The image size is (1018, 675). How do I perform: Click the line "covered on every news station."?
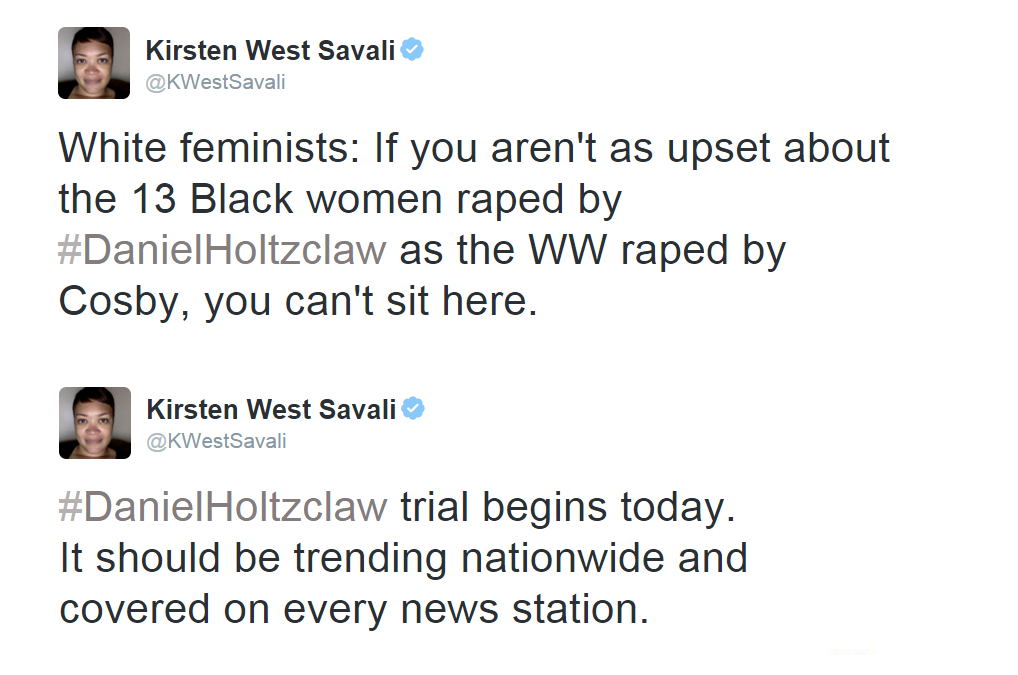(x=354, y=610)
